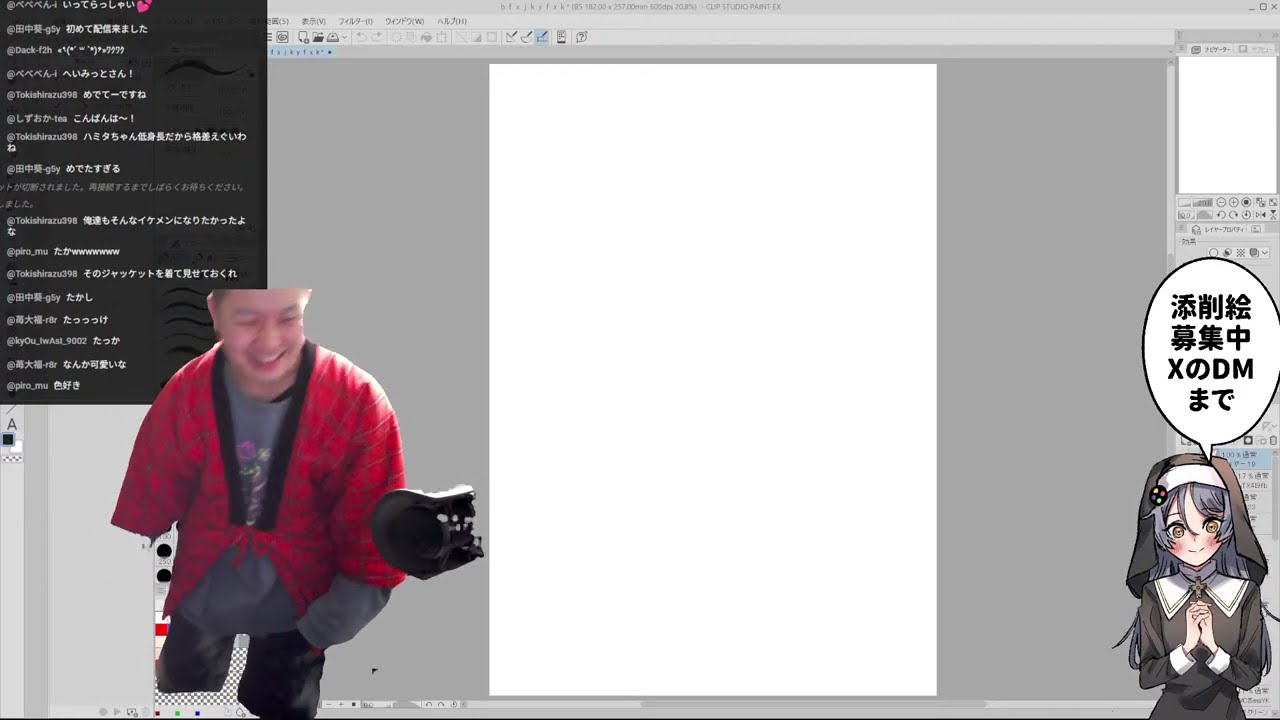Expand the layer effect options dropdown arrow
The width and height of the screenshot is (1280, 720).
(x=1265, y=252)
